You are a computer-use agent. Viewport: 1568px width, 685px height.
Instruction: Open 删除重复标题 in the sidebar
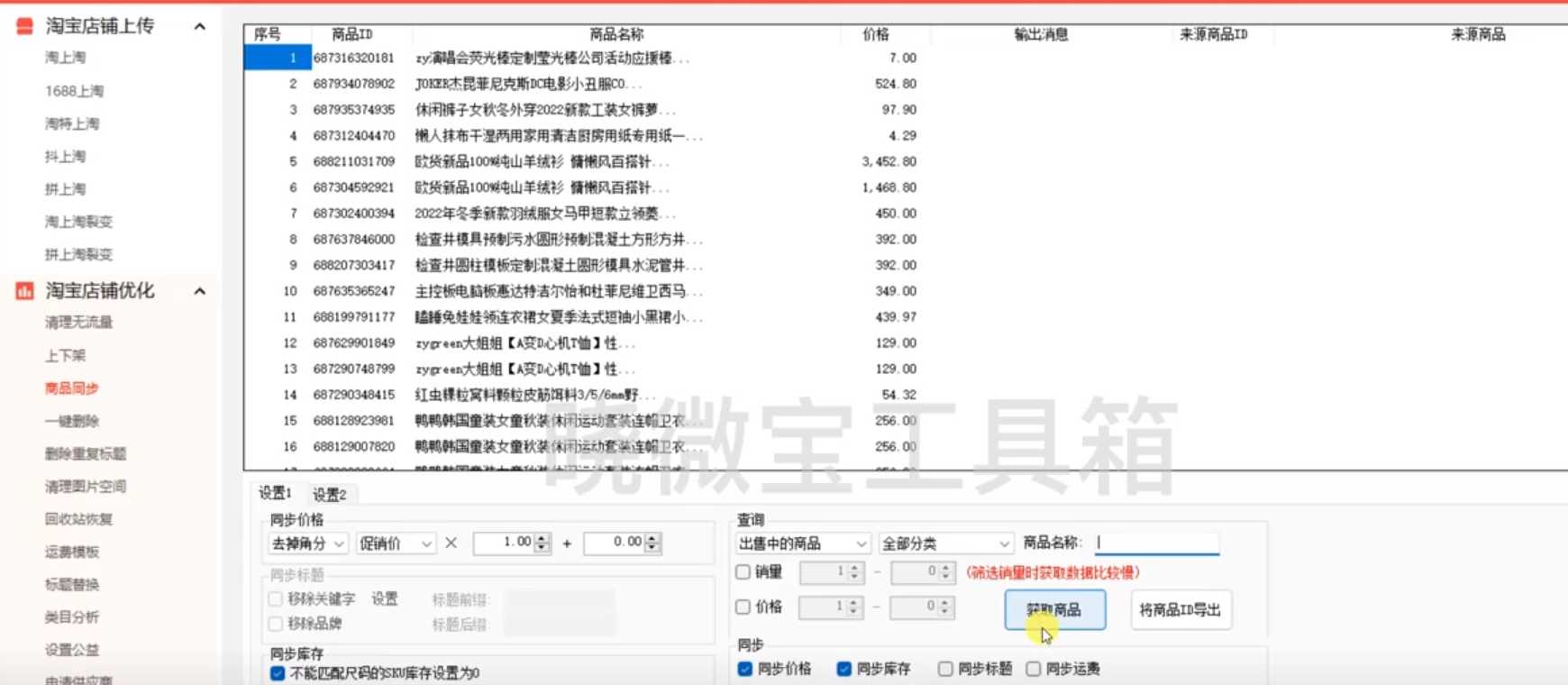[86, 453]
